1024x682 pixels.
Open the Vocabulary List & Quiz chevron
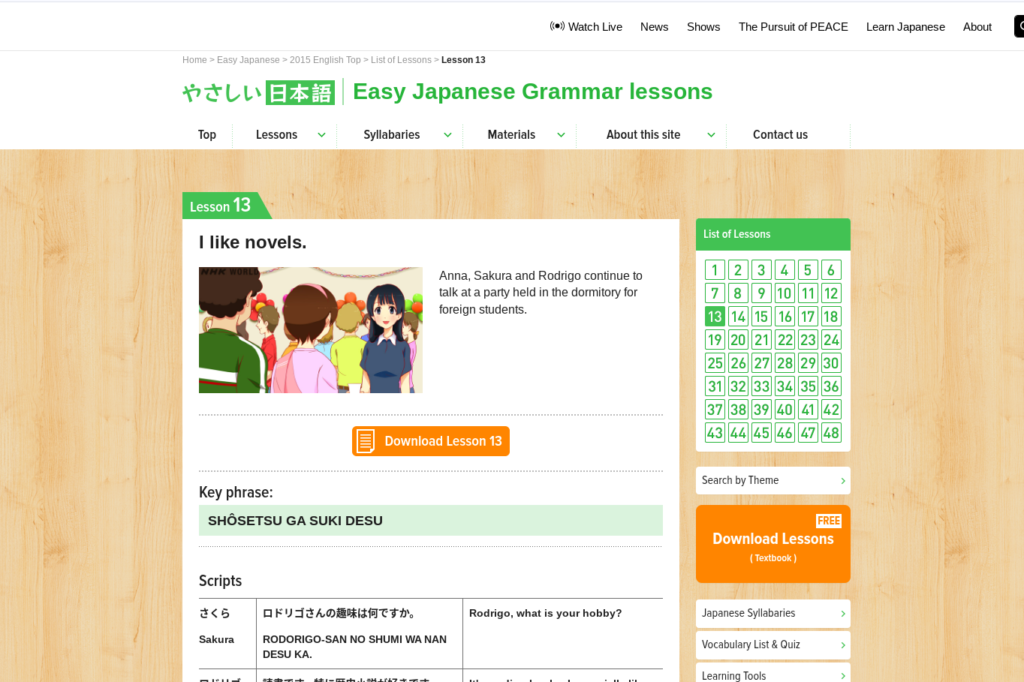pyautogui.click(x=843, y=645)
